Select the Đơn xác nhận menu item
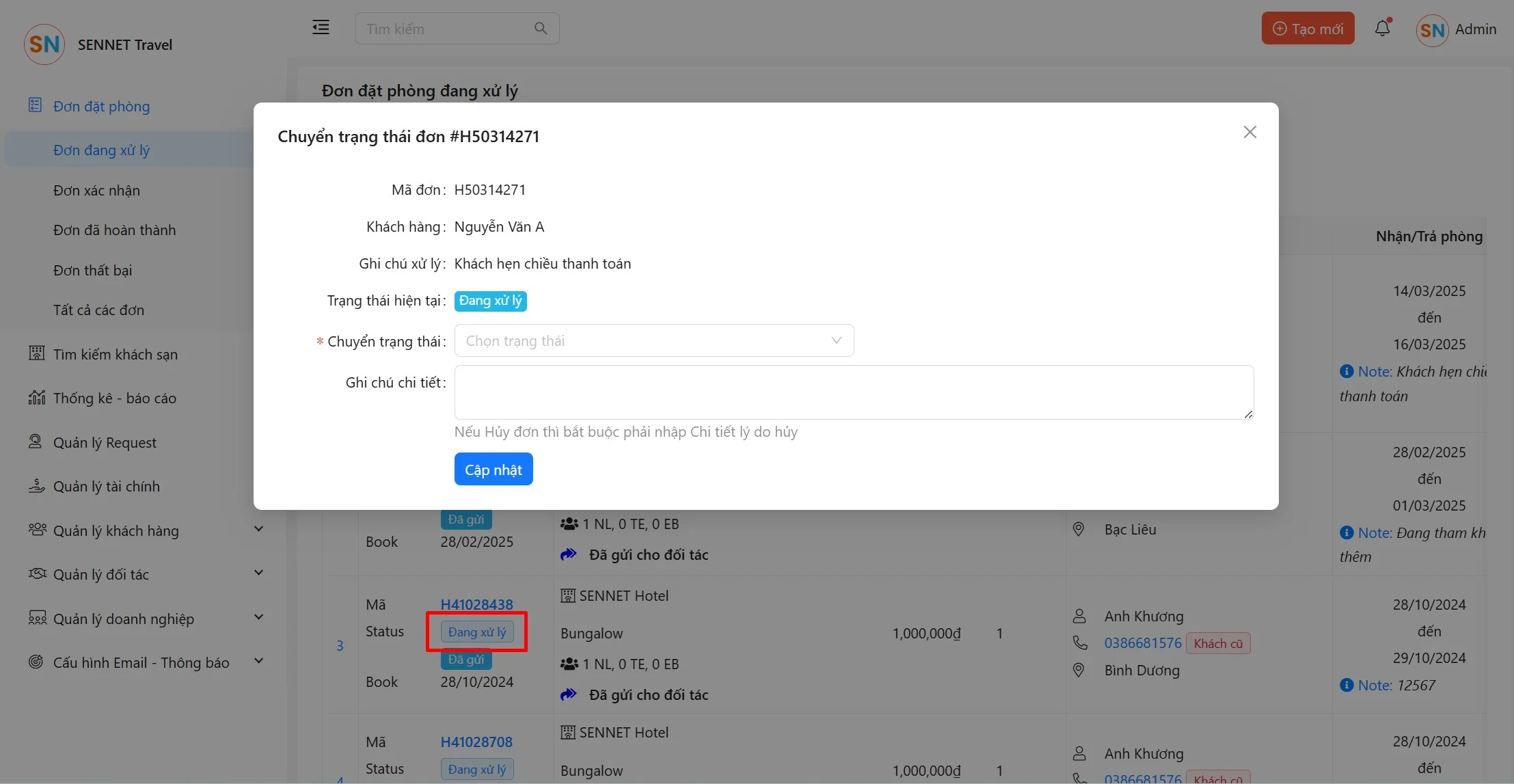This screenshot has height=784, width=1514. (x=96, y=190)
